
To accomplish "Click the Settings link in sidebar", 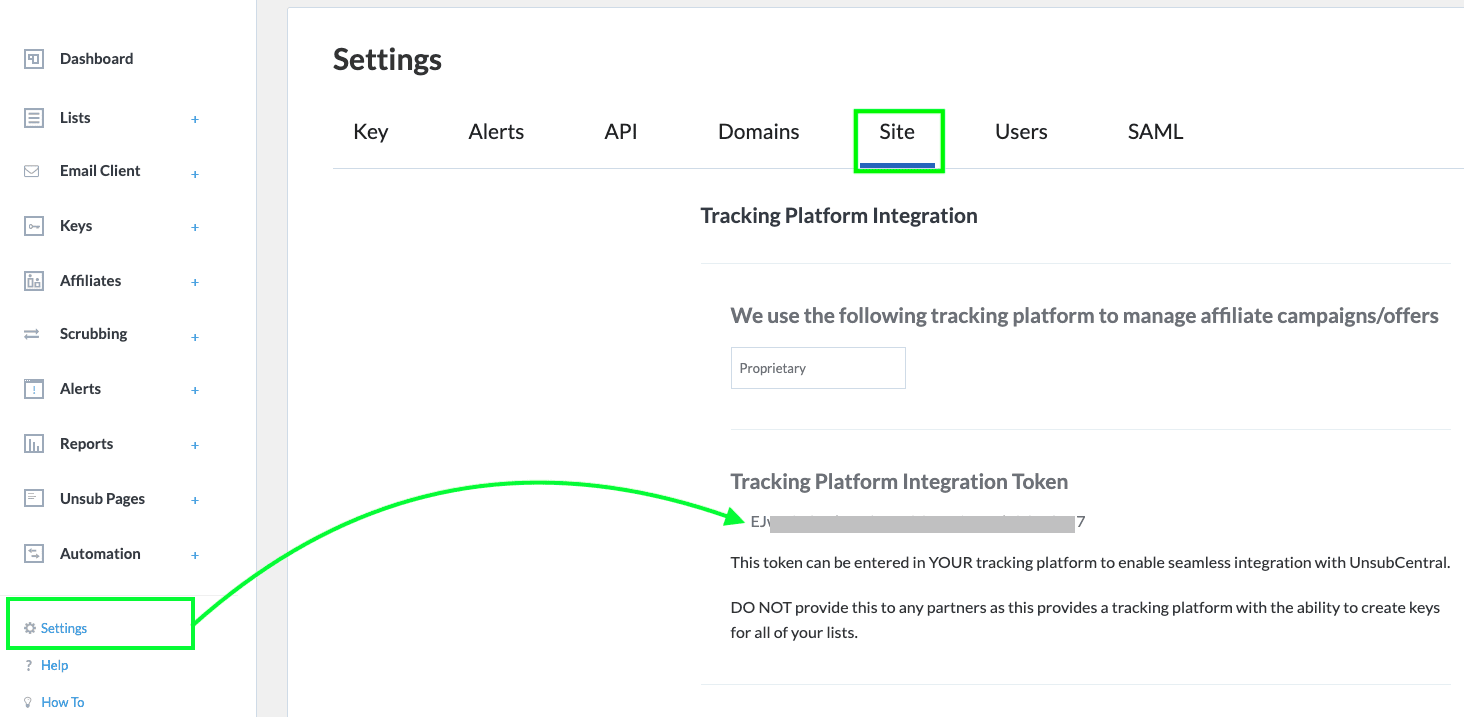I will pos(64,628).
